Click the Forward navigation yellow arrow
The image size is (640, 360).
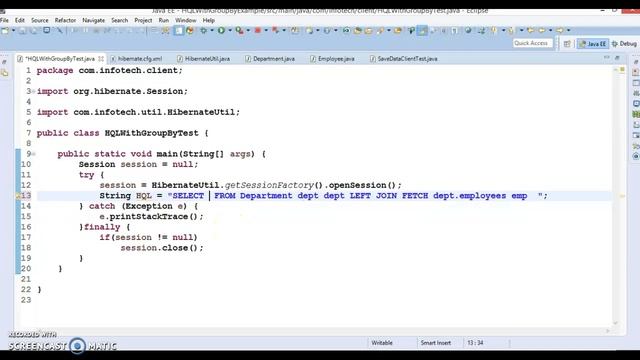tap(560, 30)
